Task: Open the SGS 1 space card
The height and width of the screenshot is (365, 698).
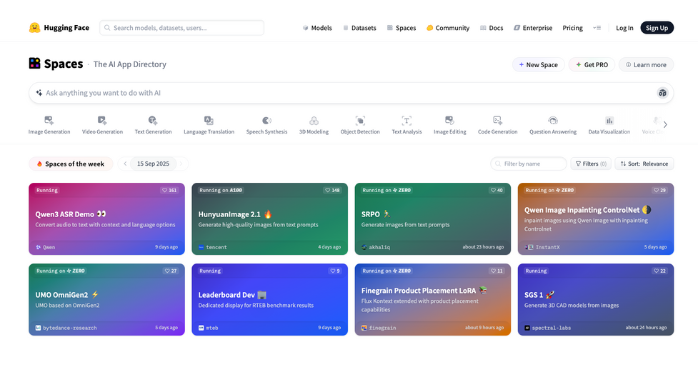Action: coord(596,300)
